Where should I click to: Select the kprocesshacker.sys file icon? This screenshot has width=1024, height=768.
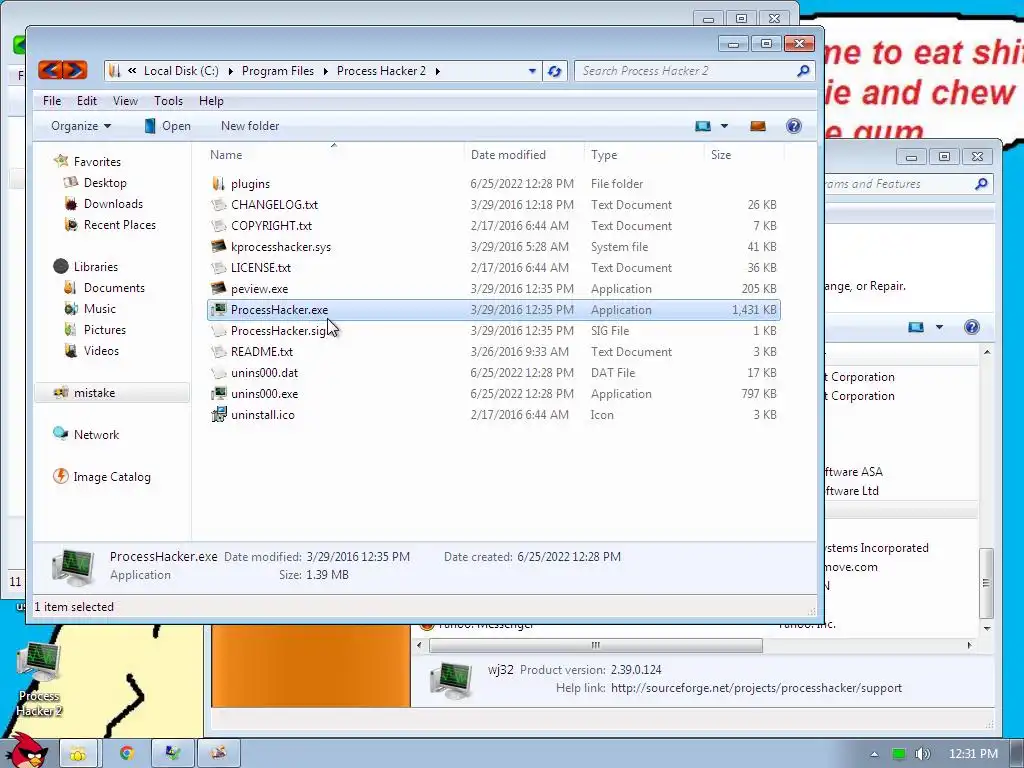(219, 246)
